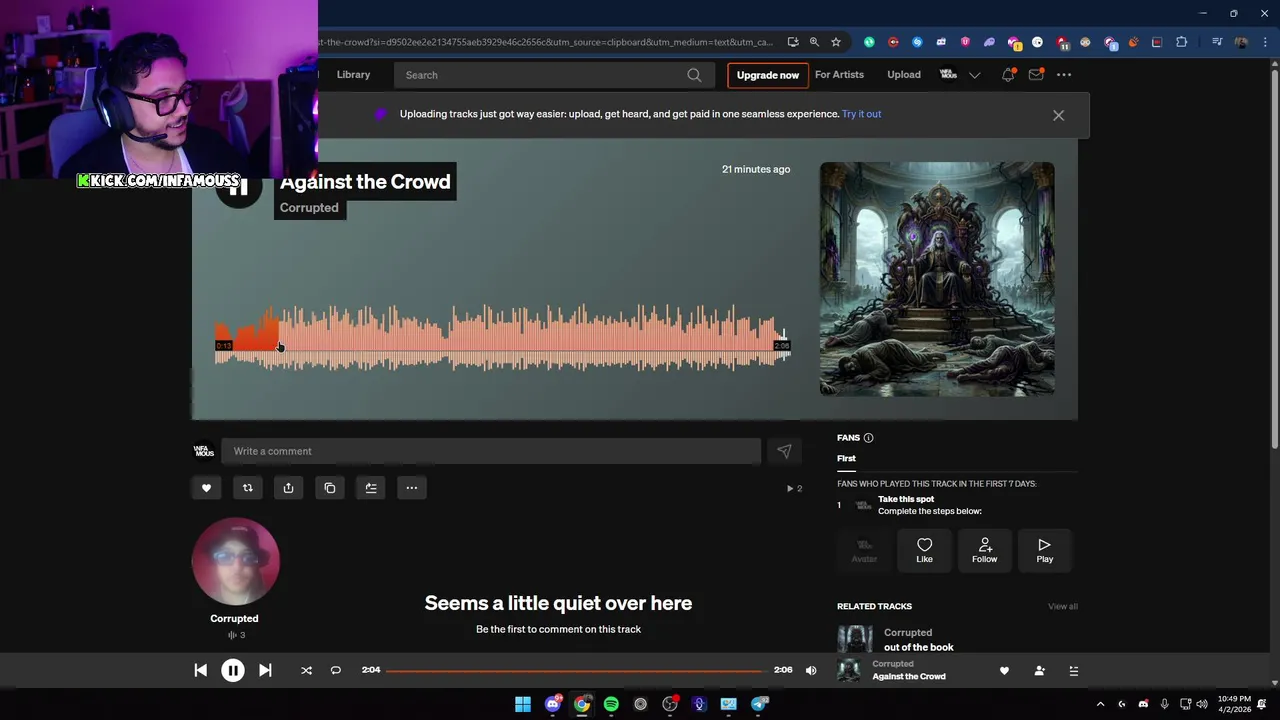Like the playing track in the bottom bar

[1004, 671]
